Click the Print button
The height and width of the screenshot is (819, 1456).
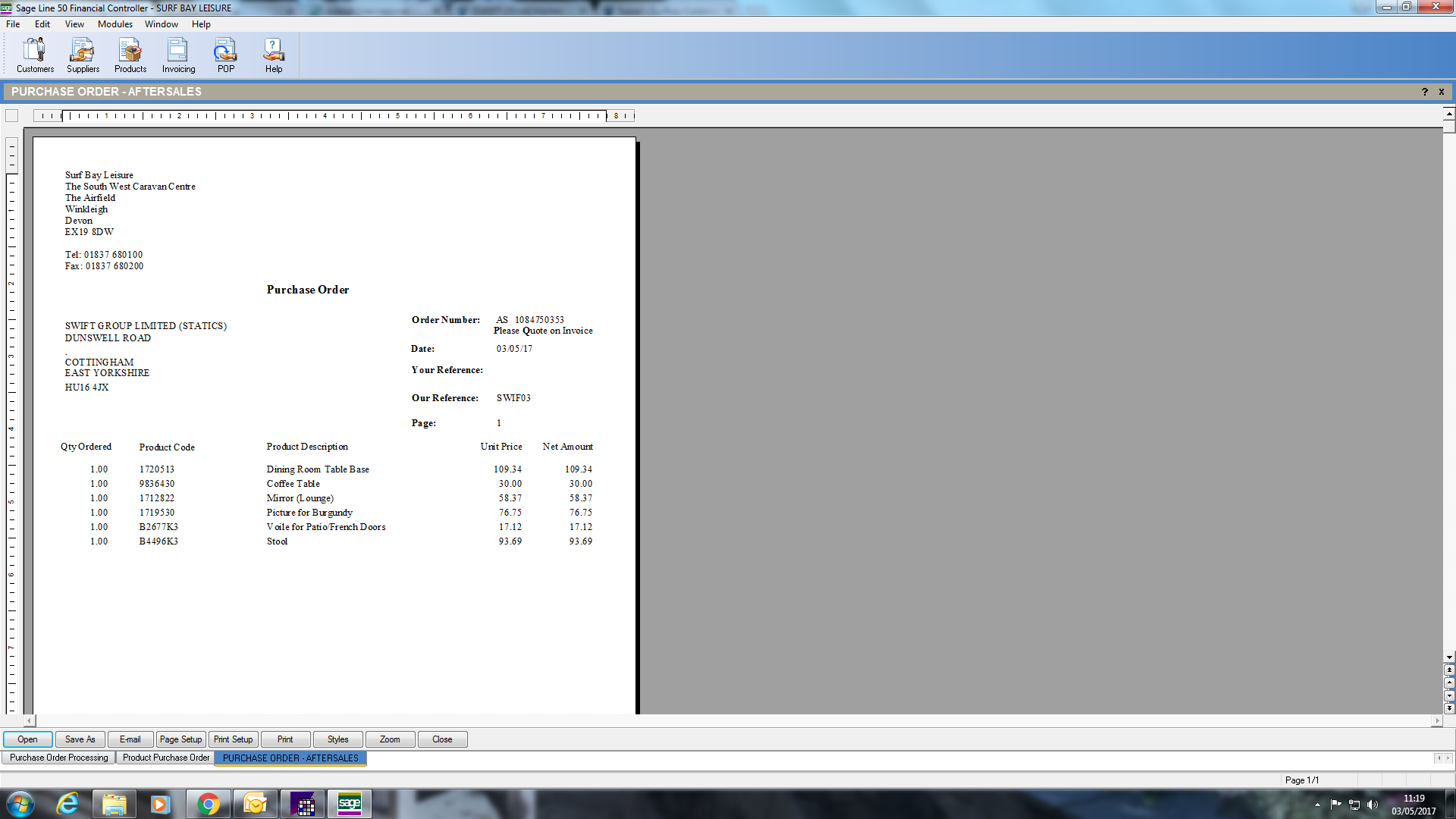(285, 739)
